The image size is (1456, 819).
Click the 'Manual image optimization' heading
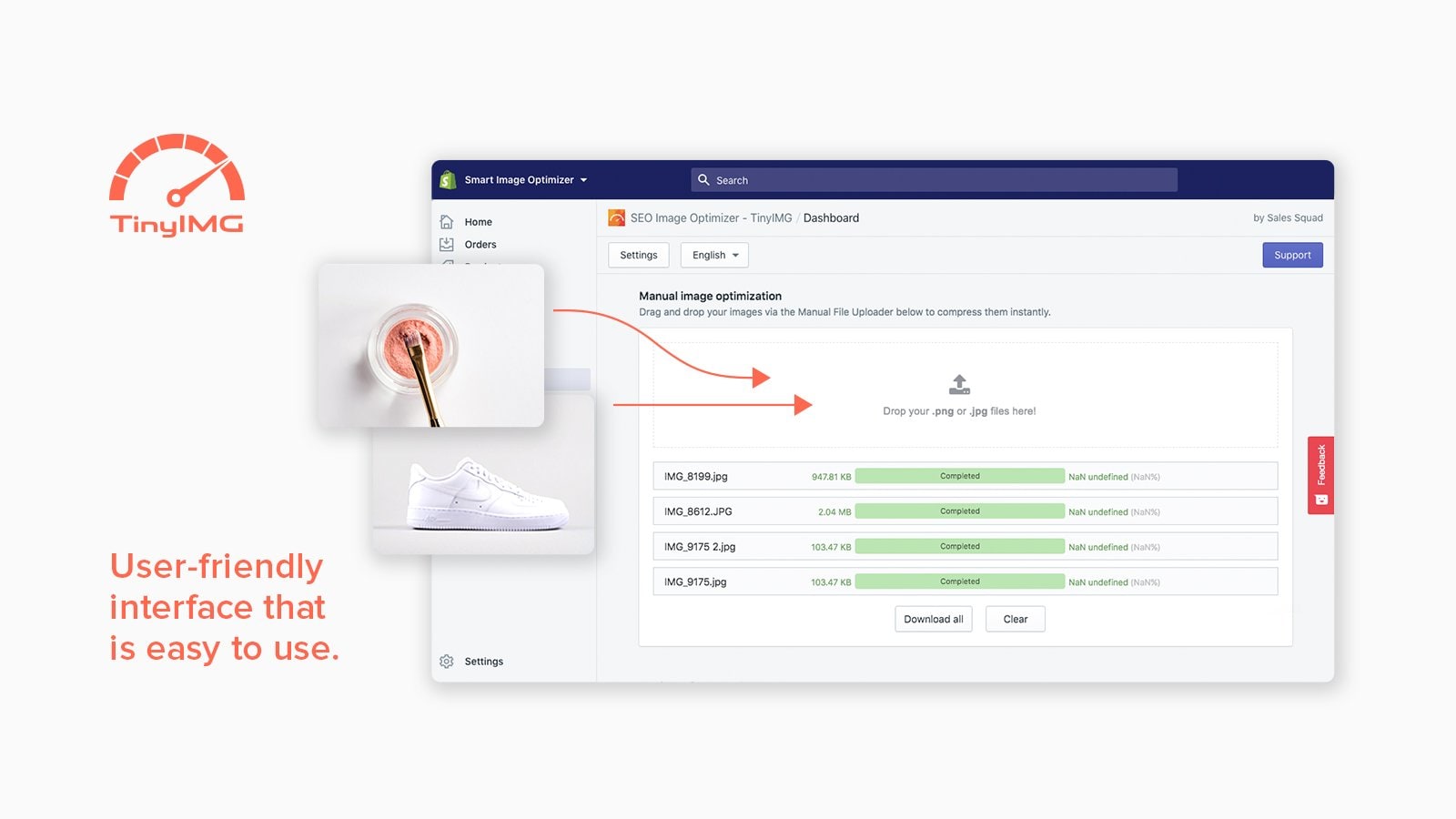click(x=710, y=296)
